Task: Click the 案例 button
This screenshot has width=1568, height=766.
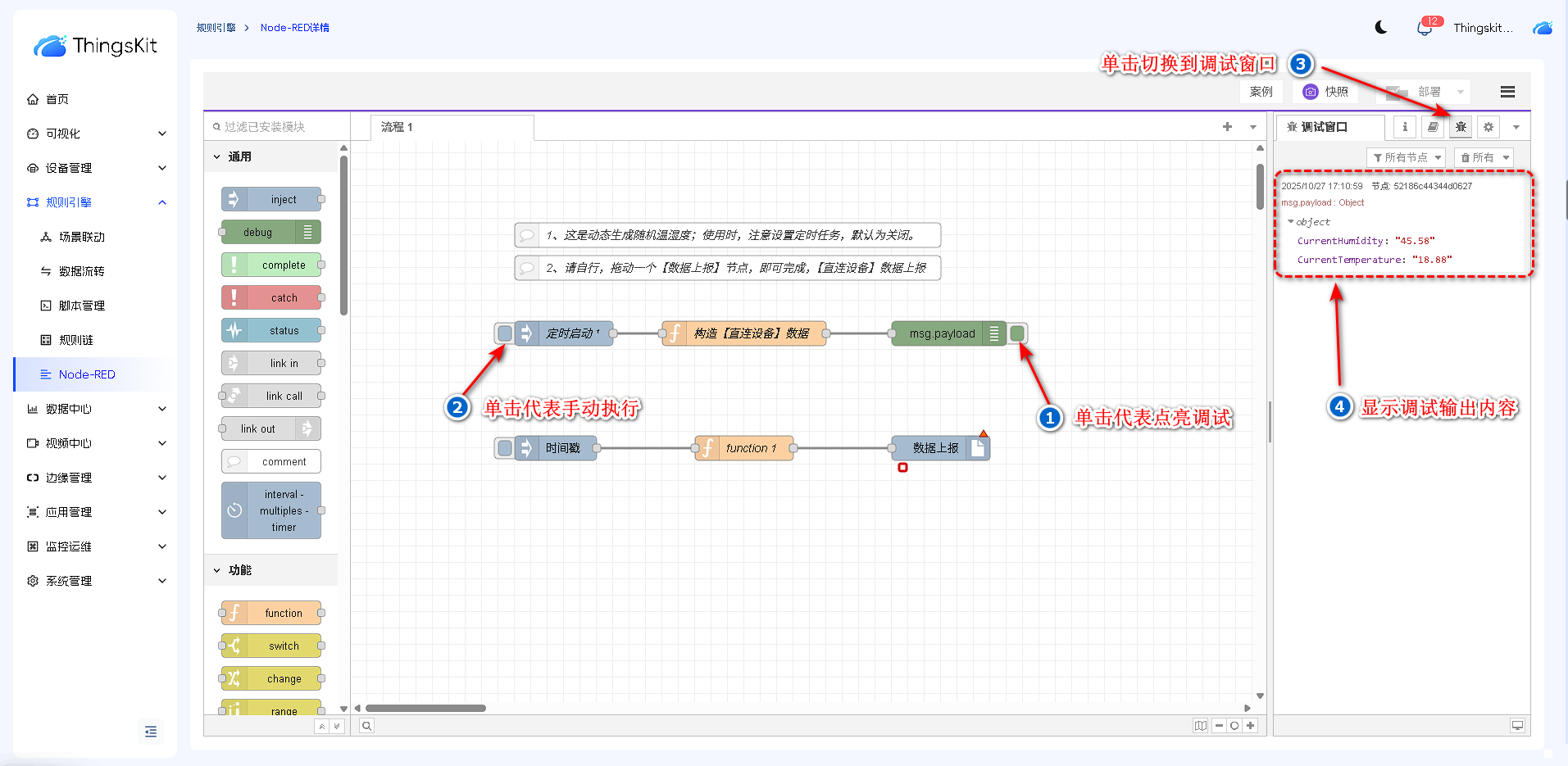Action: tap(1261, 92)
